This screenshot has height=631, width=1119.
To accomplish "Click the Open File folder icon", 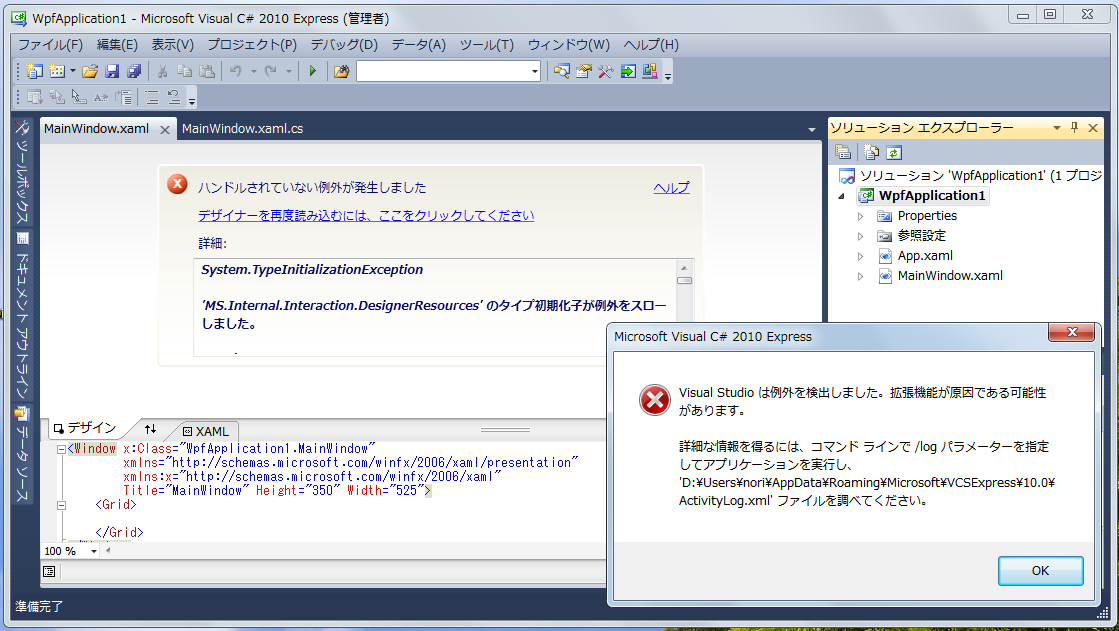I will tap(90, 71).
